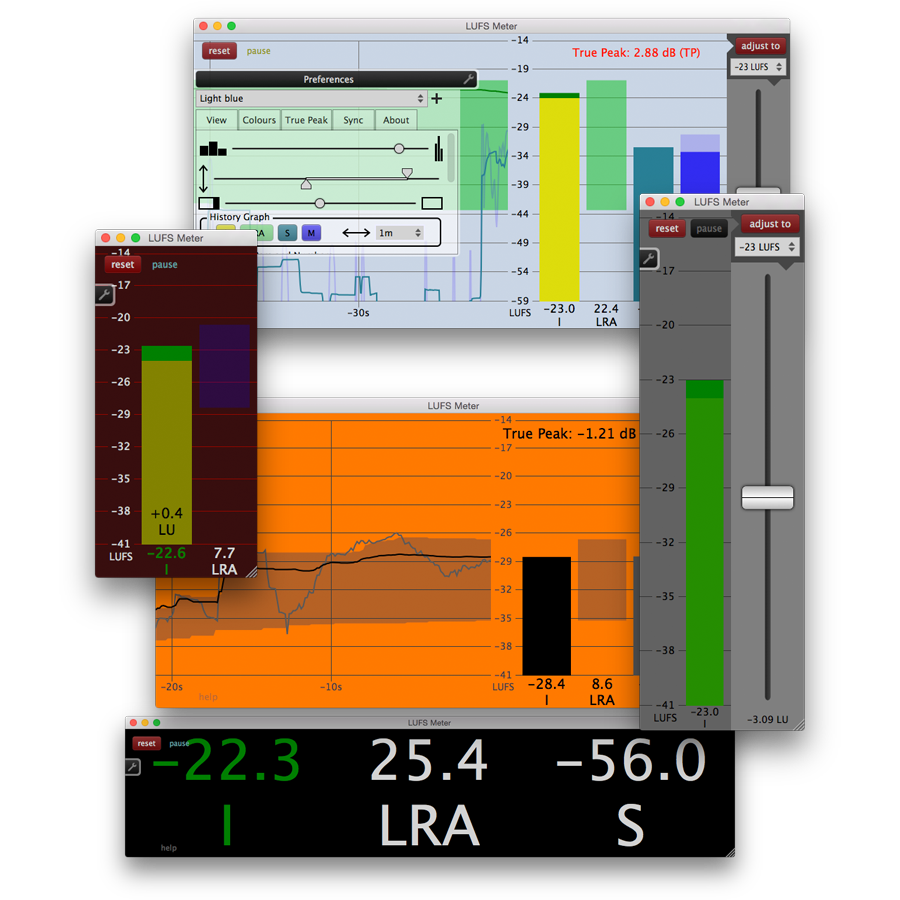Open the -23 LUFS dropdown in the grey window
The width and height of the screenshot is (900, 900).
click(x=767, y=247)
